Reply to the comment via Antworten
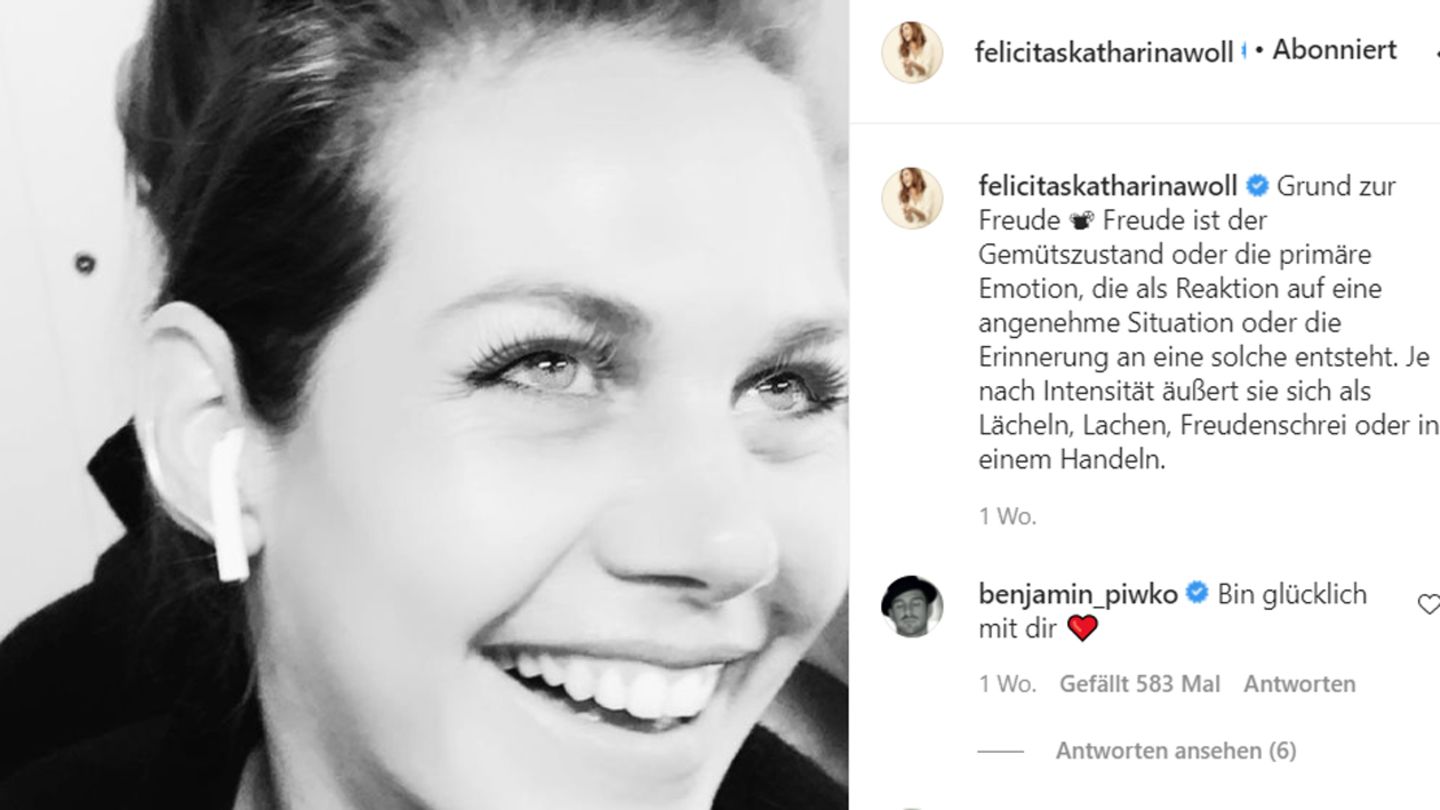 tap(1299, 685)
